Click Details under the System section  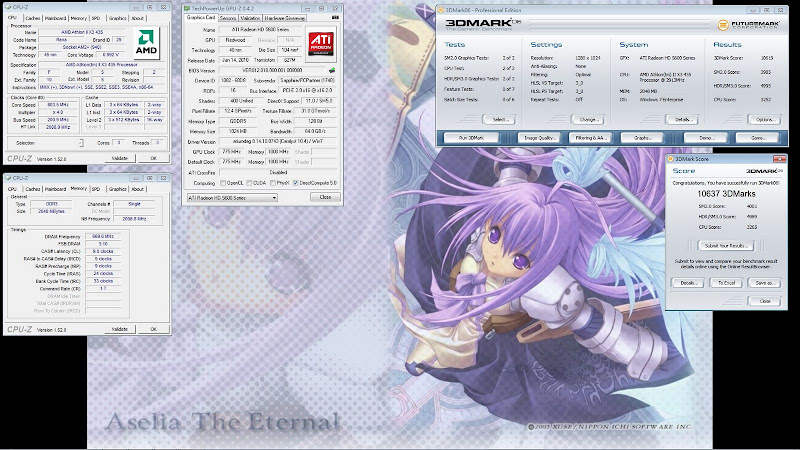pos(683,119)
